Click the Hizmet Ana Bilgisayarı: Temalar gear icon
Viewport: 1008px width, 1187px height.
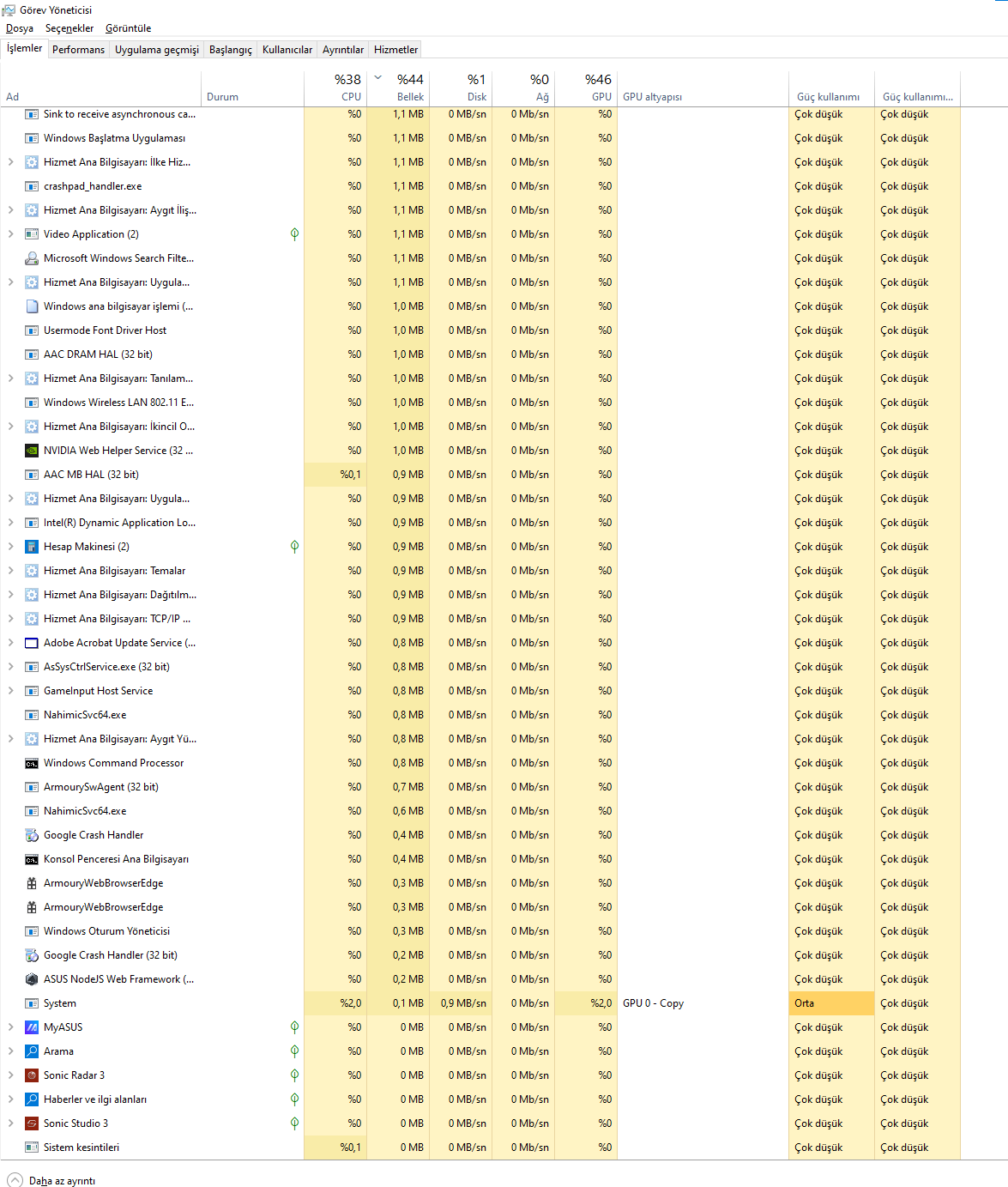[x=32, y=571]
